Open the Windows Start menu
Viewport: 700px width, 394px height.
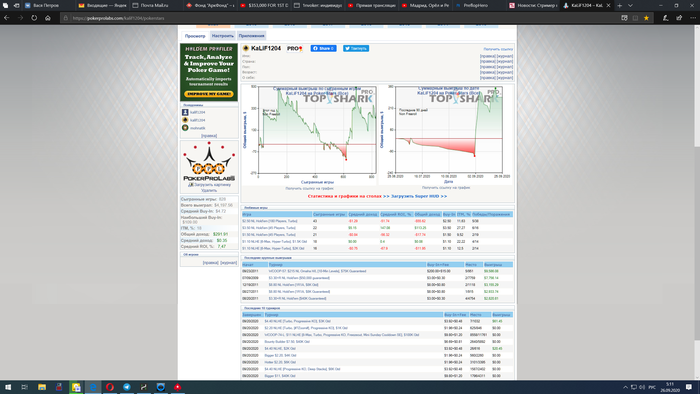pos(8,387)
